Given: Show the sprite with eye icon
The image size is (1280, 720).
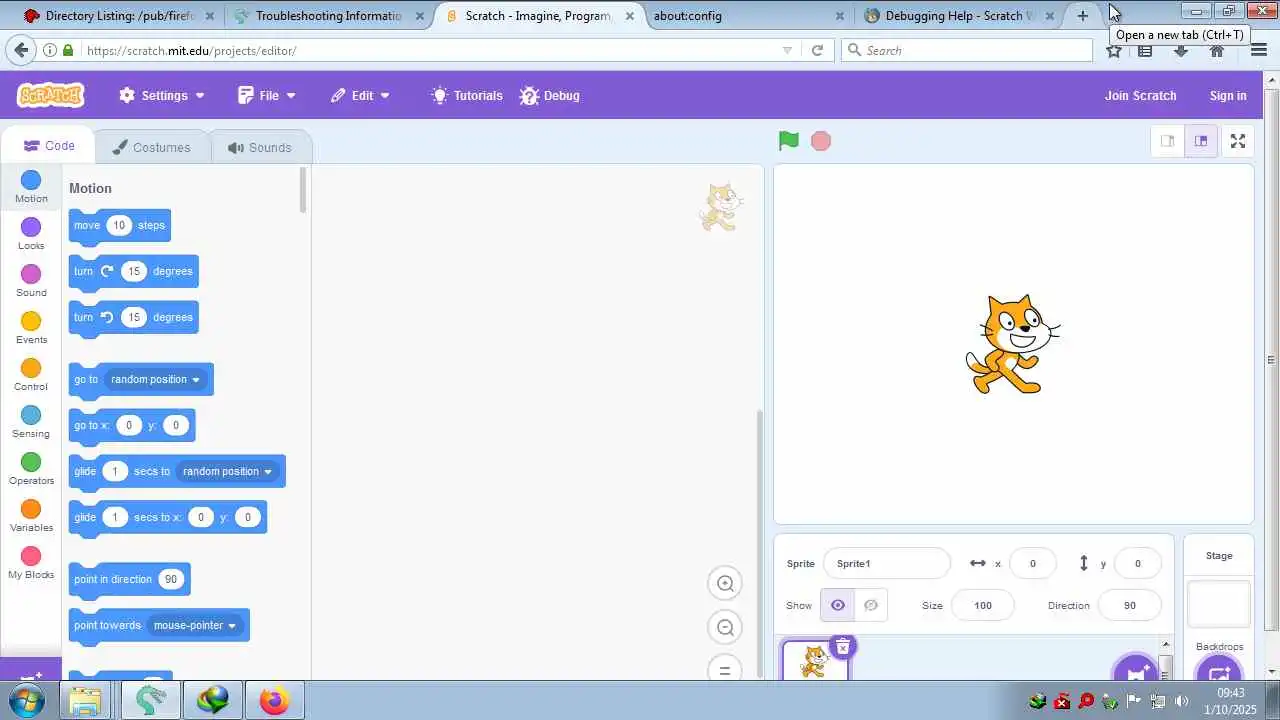Looking at the screenshot, I should 838,605.
